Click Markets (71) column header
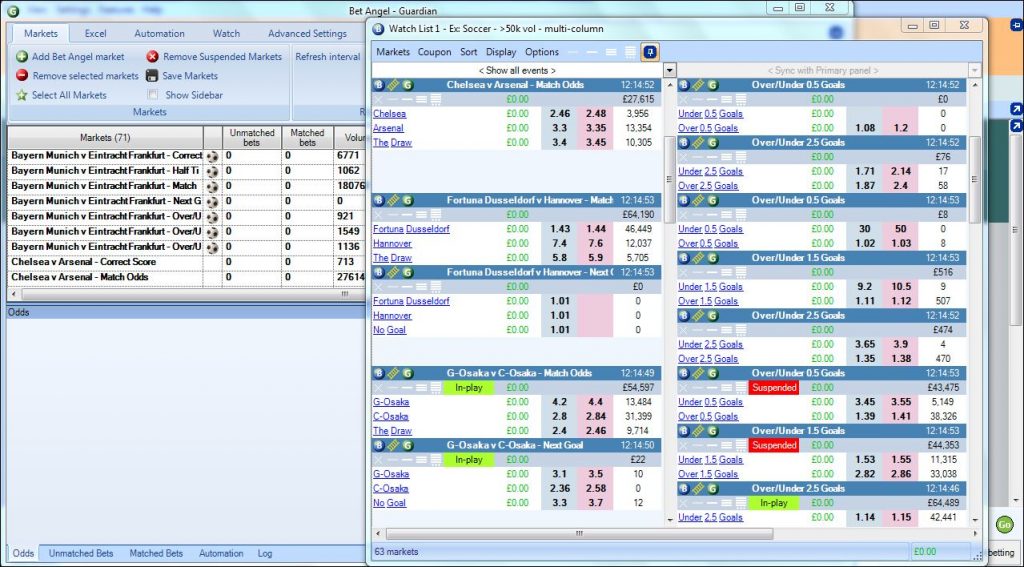This screenshot has height=567, width=1024. coord(105,138)
